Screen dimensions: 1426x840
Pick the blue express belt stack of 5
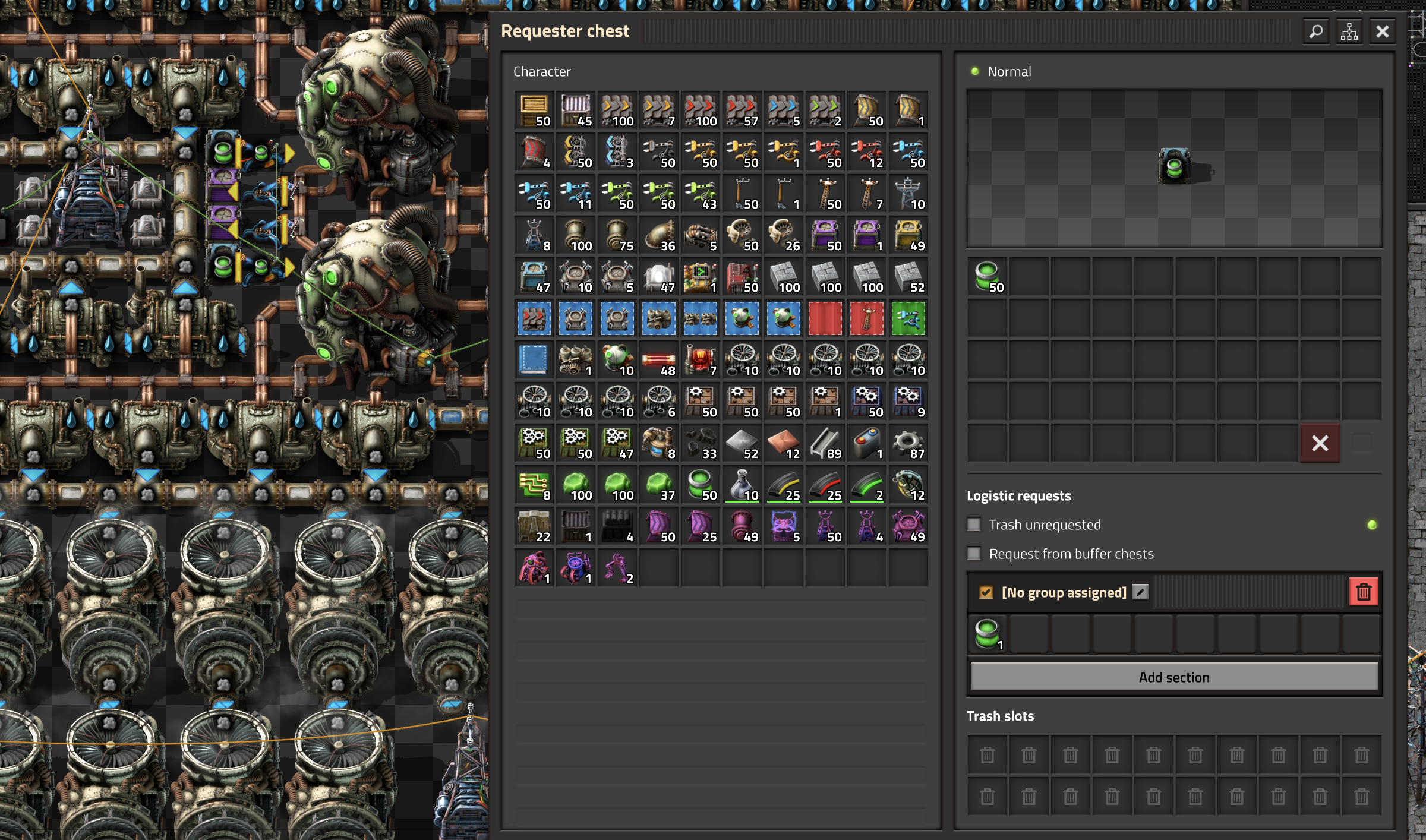(x=784, y=110)
